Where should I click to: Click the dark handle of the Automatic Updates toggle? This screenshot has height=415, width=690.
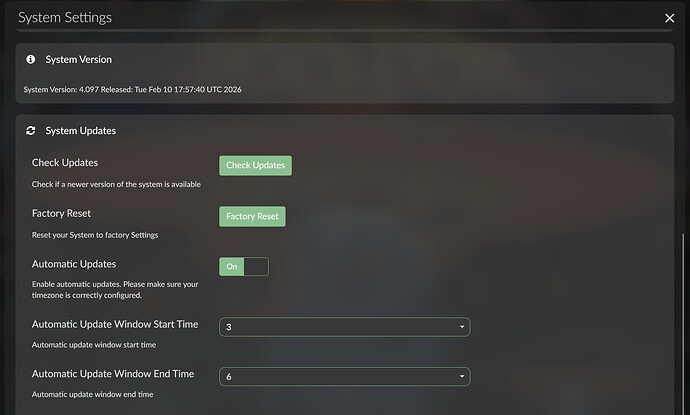pos(256,267)
